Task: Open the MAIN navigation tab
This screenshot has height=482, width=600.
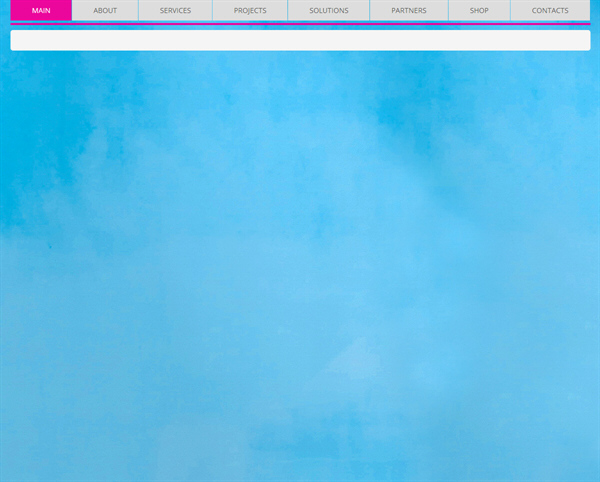Action: [x=41, y=10]
